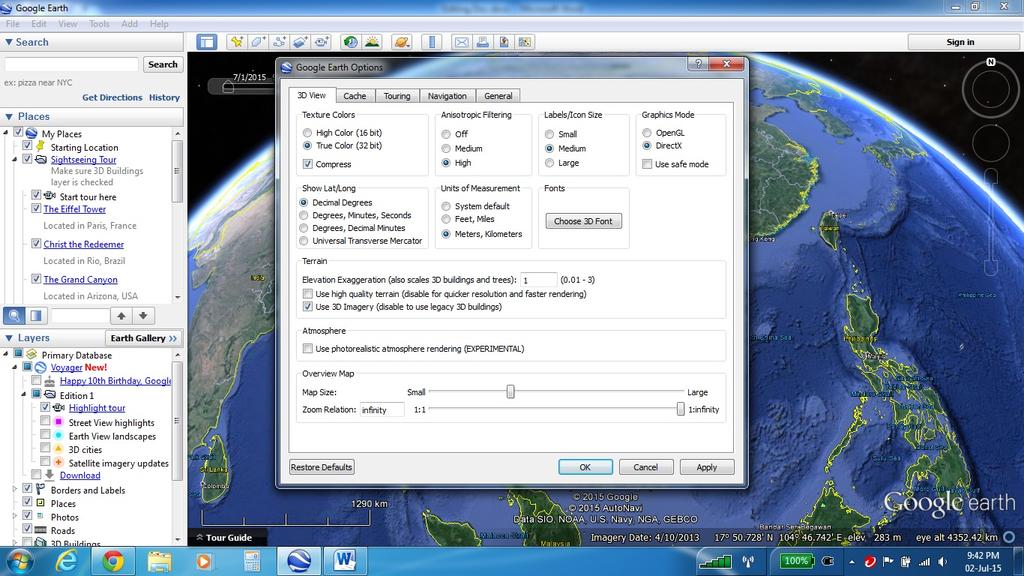Select the OpenGL graphics mode
Viewport: 1024px width, 576px height.
647,133
